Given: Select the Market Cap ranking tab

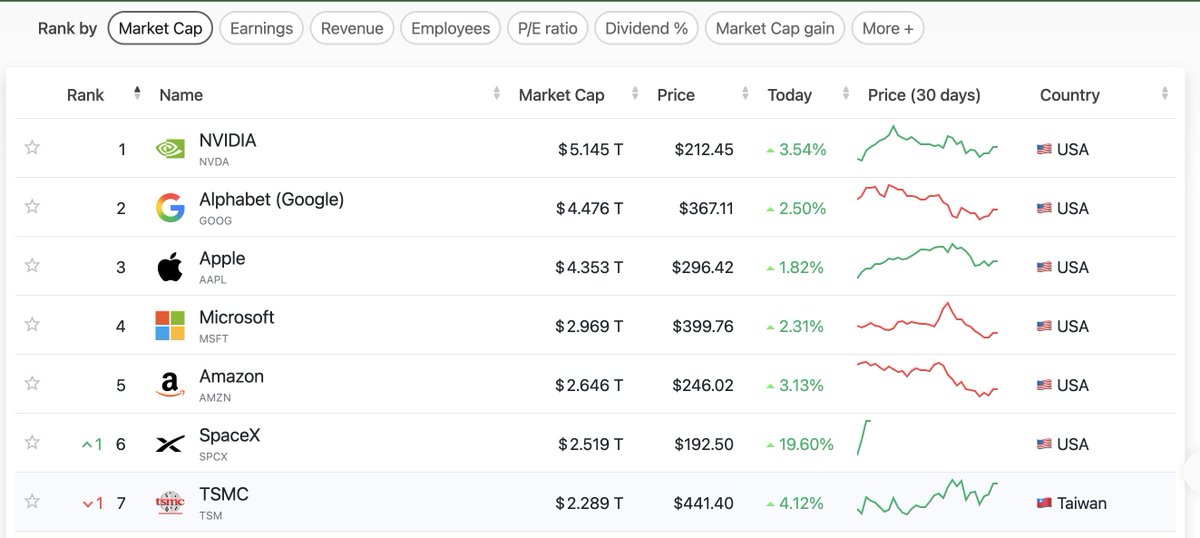Looking at the screenshot, I should [x=160, y=28].
